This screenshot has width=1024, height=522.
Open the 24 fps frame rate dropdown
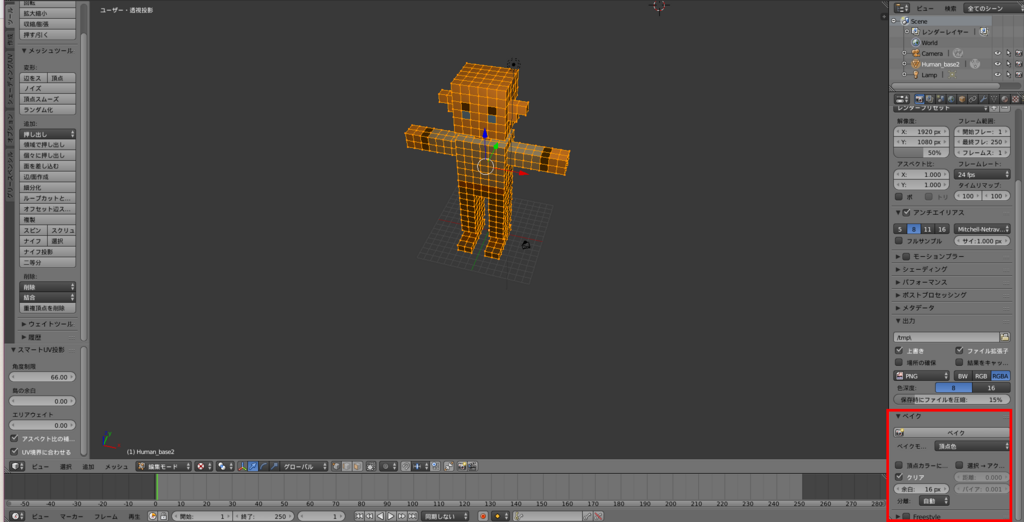pos(983,174)
